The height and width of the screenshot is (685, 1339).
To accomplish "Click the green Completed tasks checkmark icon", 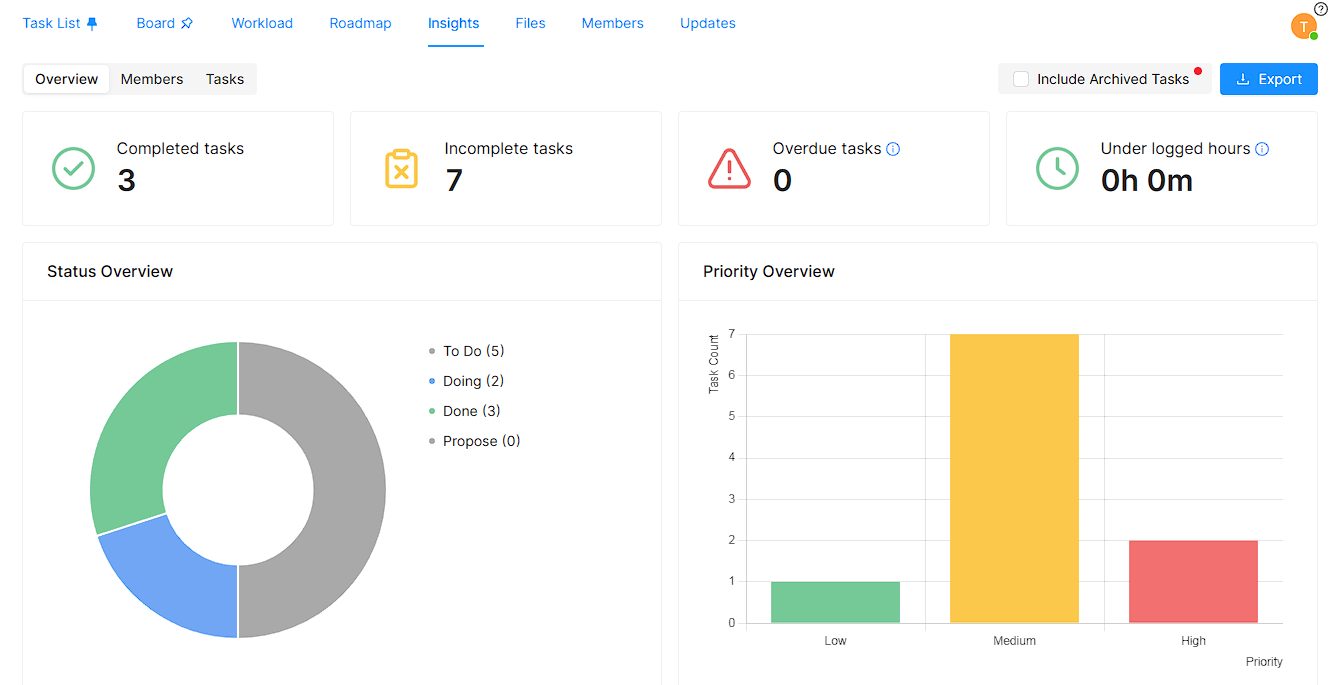I will point(73,169).
